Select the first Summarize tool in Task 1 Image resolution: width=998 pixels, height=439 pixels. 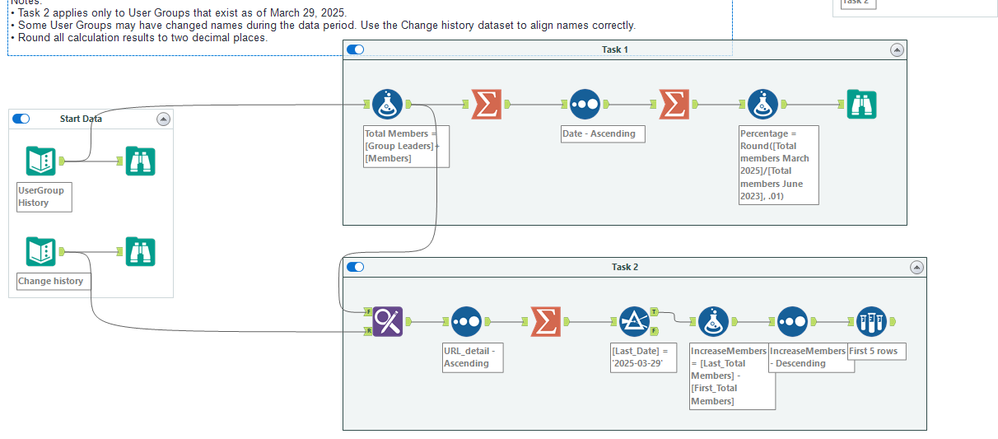(x=486, y=104)
